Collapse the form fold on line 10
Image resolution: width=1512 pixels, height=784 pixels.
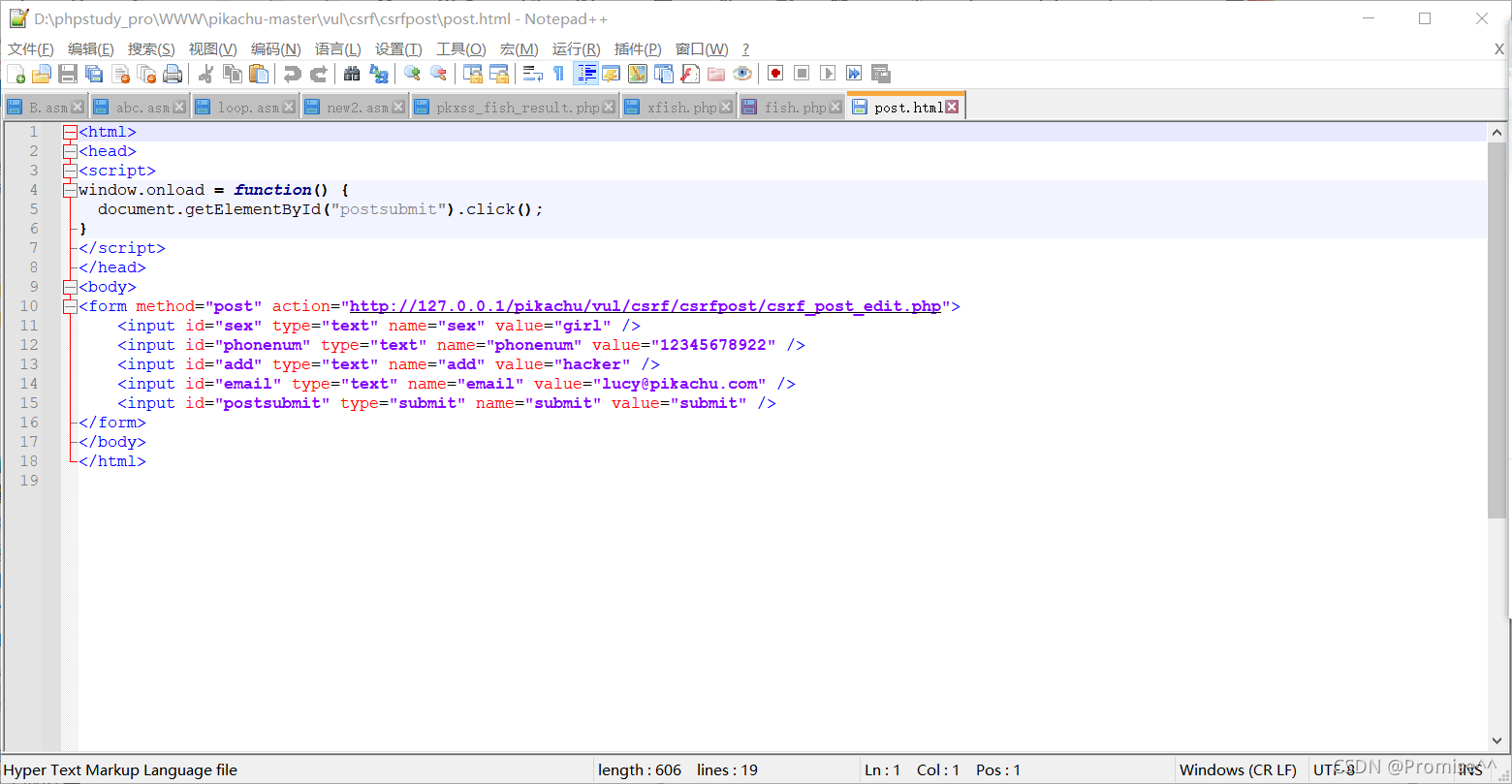(70, 306)
